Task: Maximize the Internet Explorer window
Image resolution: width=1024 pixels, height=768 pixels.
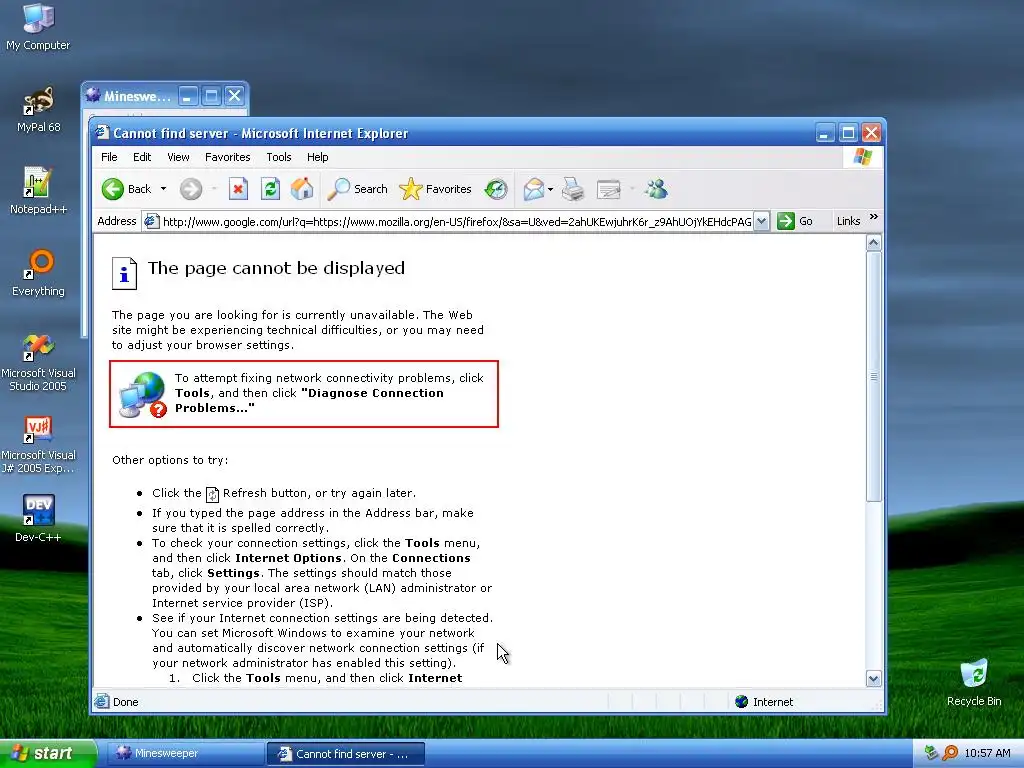Action: click(848, 133)
